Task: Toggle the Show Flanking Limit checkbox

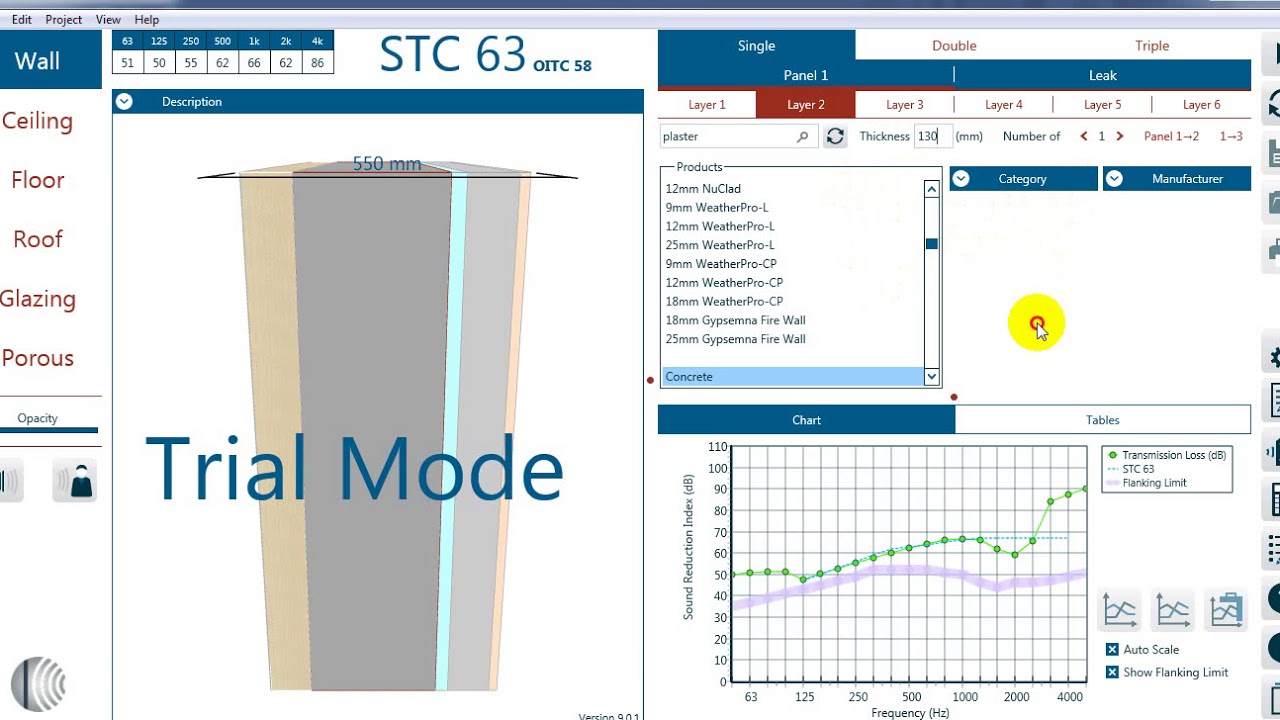Action: coord(1112,672)
